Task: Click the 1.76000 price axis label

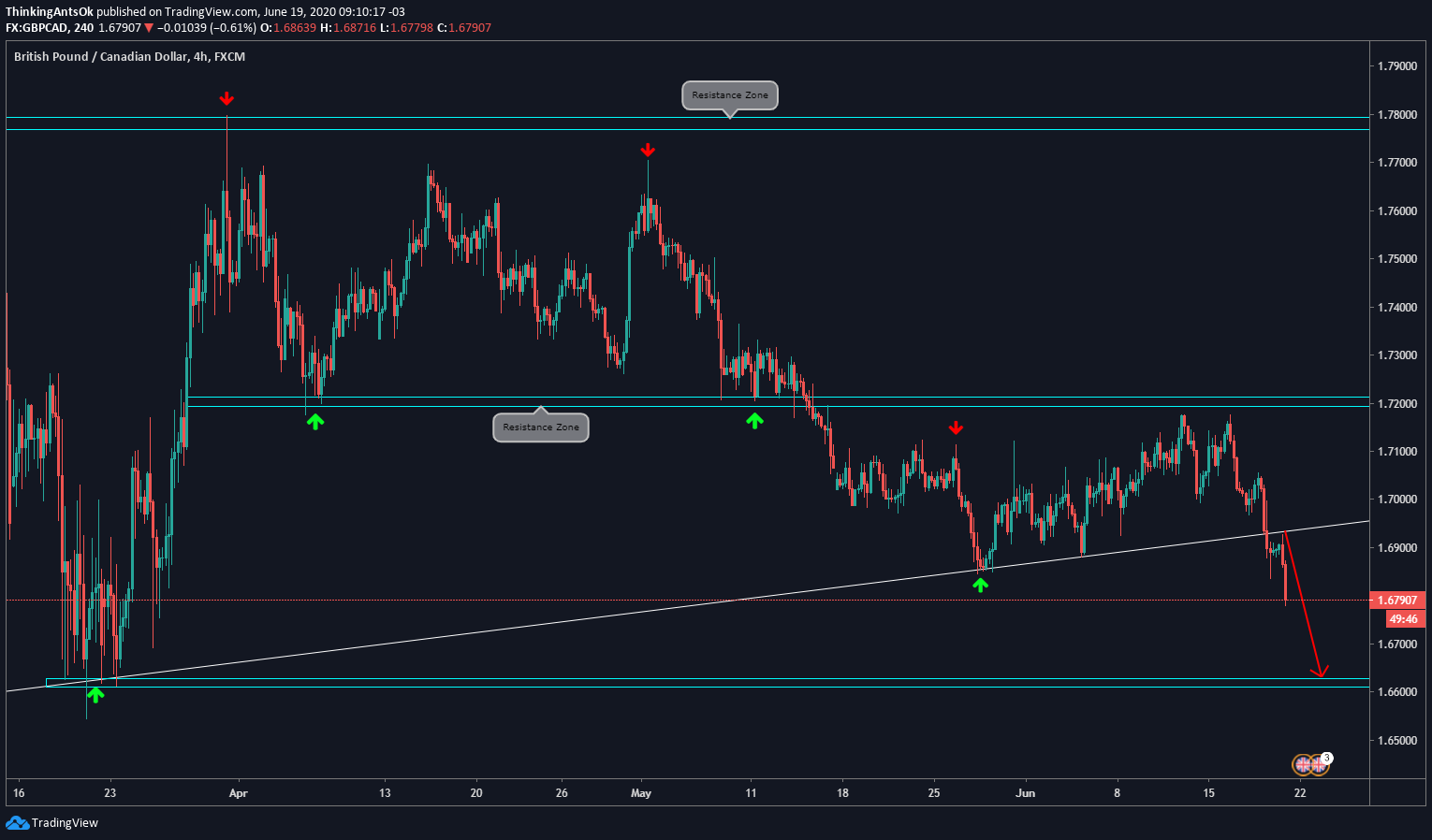Action: [x=1396, y=211]
